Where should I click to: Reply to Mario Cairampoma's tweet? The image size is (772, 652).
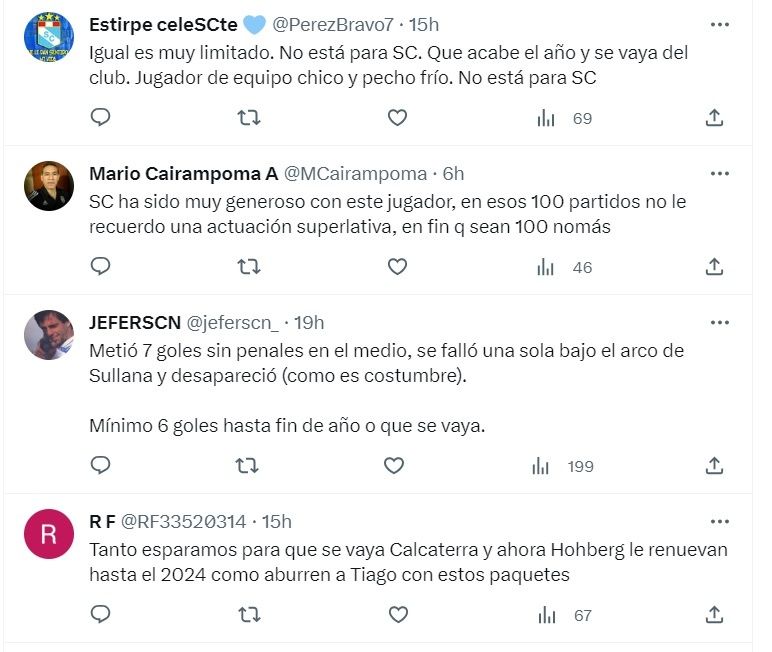[x=100, y=267]
